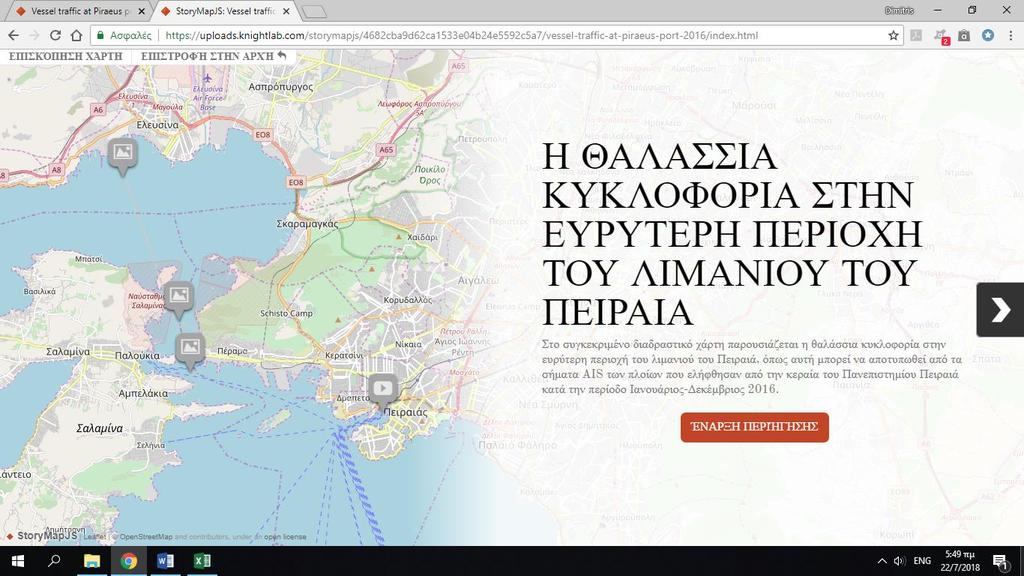Close the Vessel traffic at Piraeus tab
Image resolution: width=1024 pixels, height=576 pixels.
[142, 11]
